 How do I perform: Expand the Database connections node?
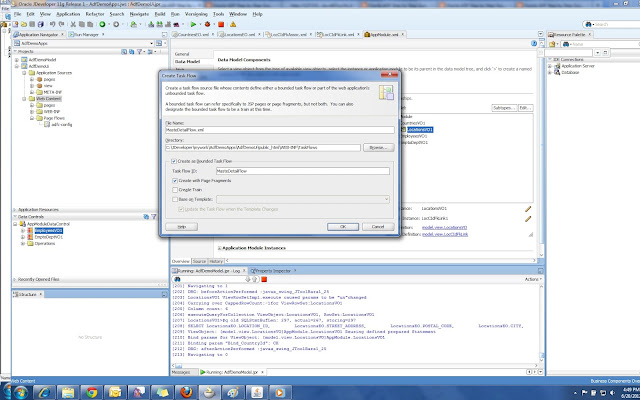point(550,73)
